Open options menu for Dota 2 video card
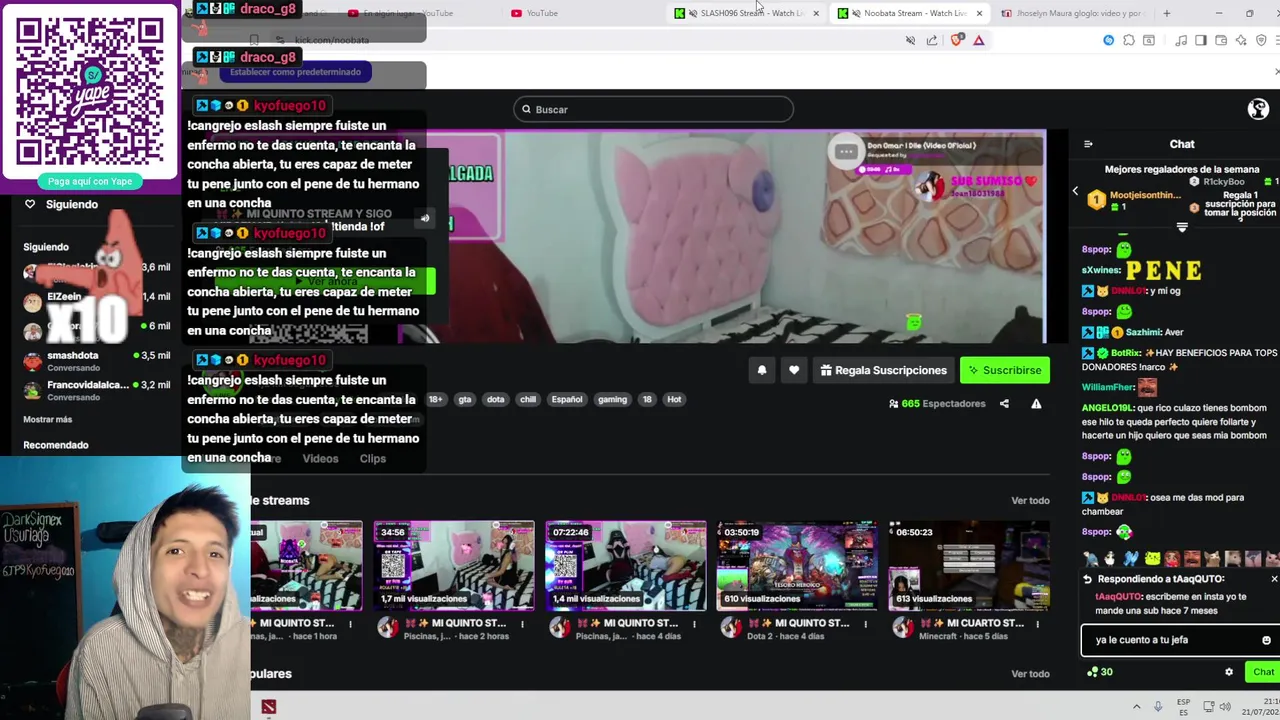 pyautogui.click(x=866, y=623)
